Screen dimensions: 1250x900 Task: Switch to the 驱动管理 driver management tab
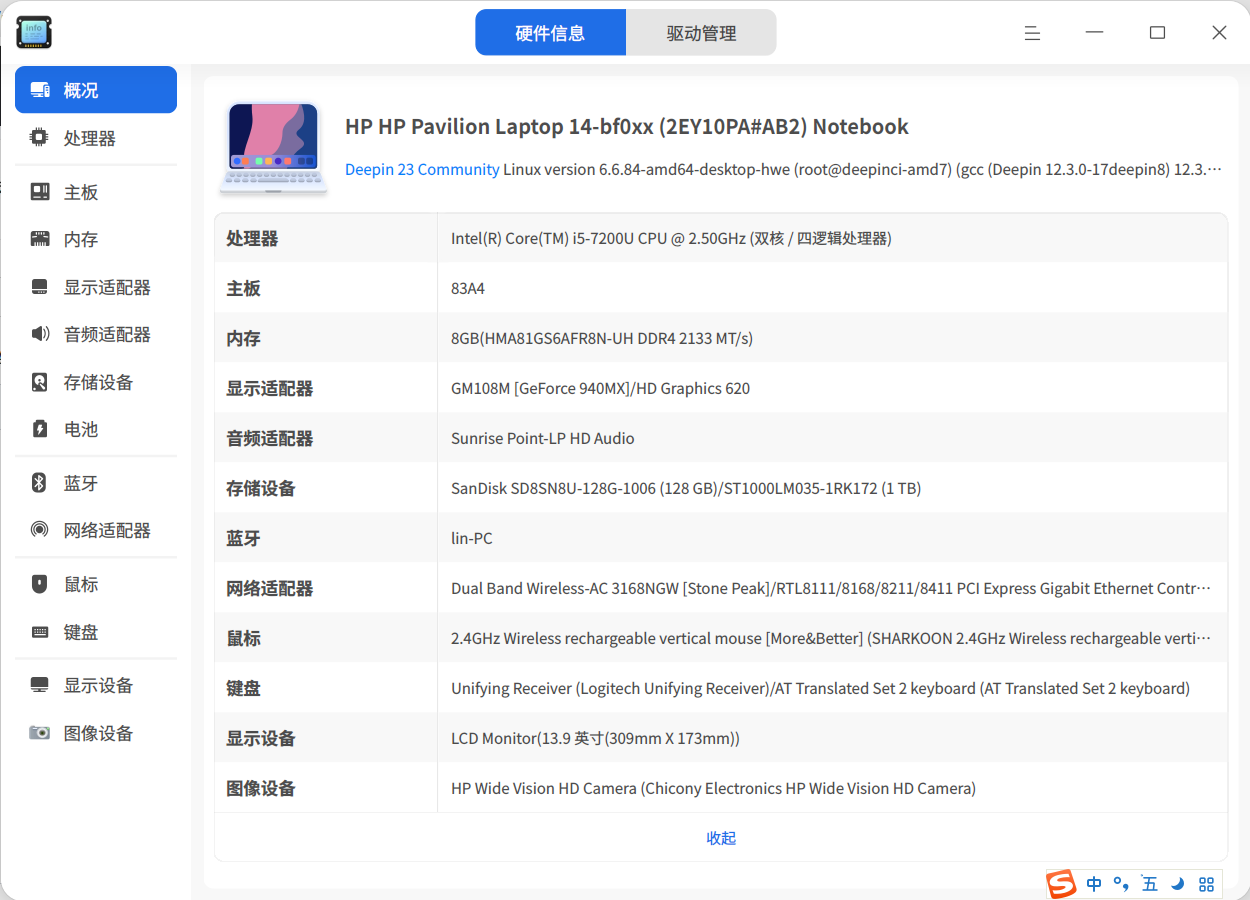[702, 33]
